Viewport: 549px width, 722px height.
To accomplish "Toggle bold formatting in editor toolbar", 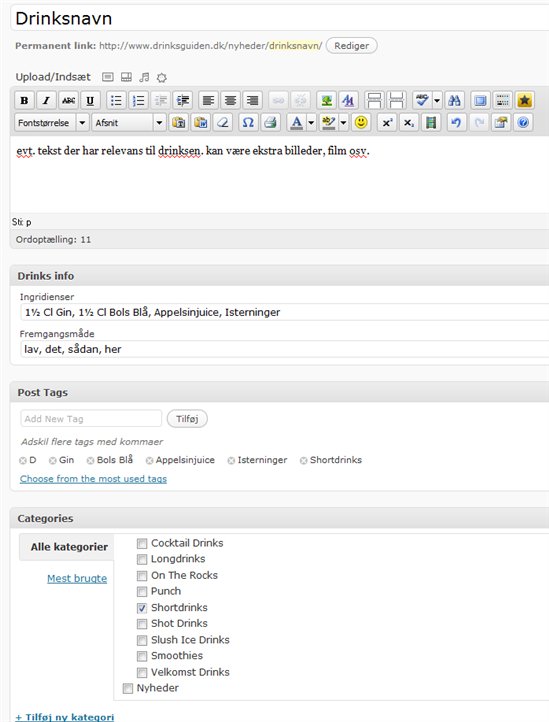I will click(24, 100).
